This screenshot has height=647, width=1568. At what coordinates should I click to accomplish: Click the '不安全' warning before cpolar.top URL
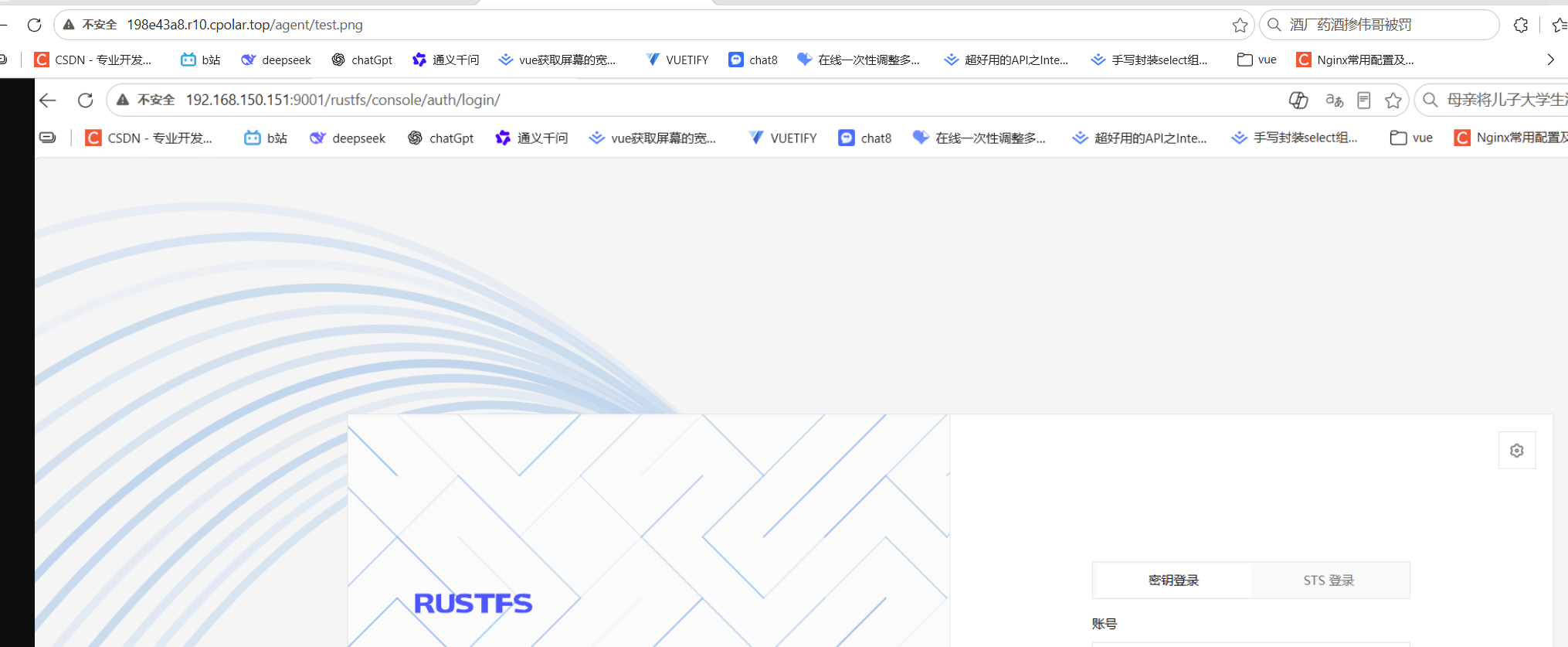(90, 25)
